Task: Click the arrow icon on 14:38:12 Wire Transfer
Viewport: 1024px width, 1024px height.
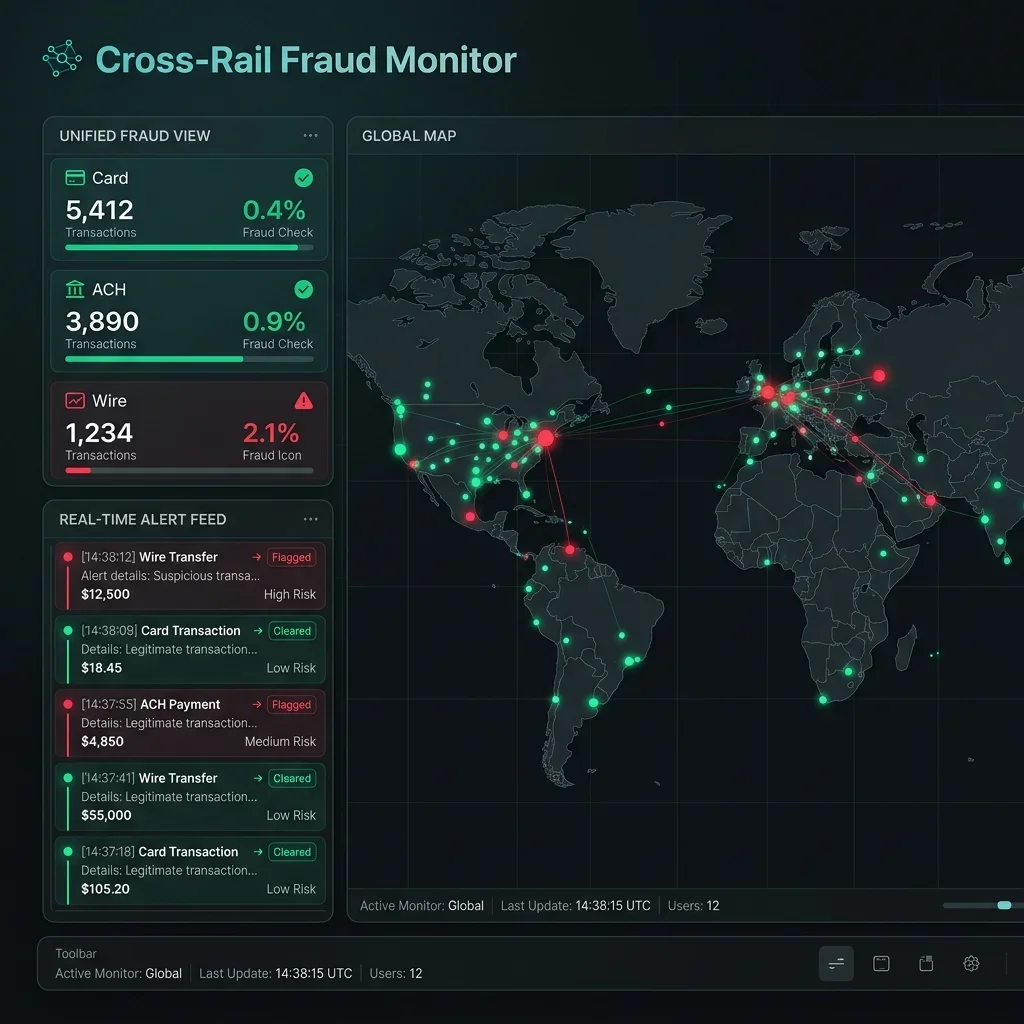Action: point(257,557)
